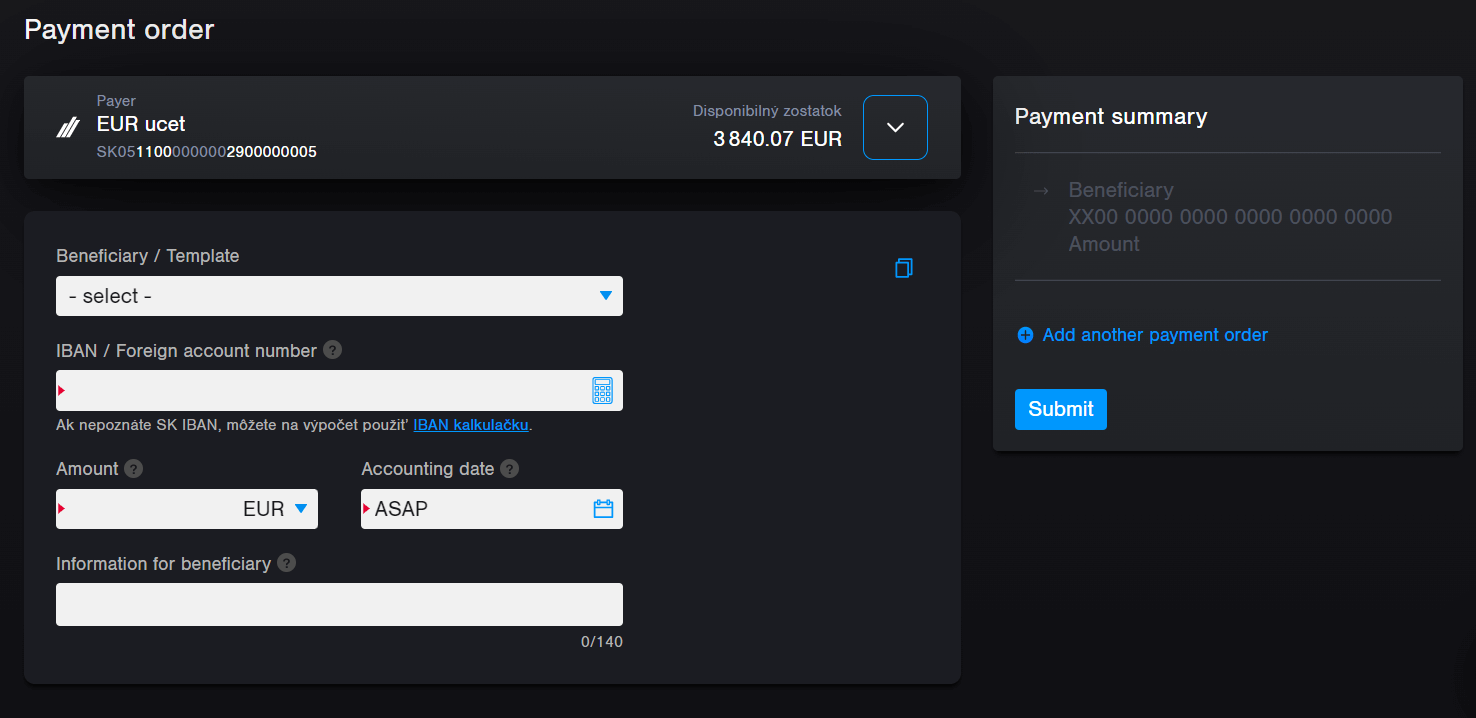The image size is (1476, 718).
Task: Click the bank logo beside EUR ucet payer
Action: [x=66, y=128]
